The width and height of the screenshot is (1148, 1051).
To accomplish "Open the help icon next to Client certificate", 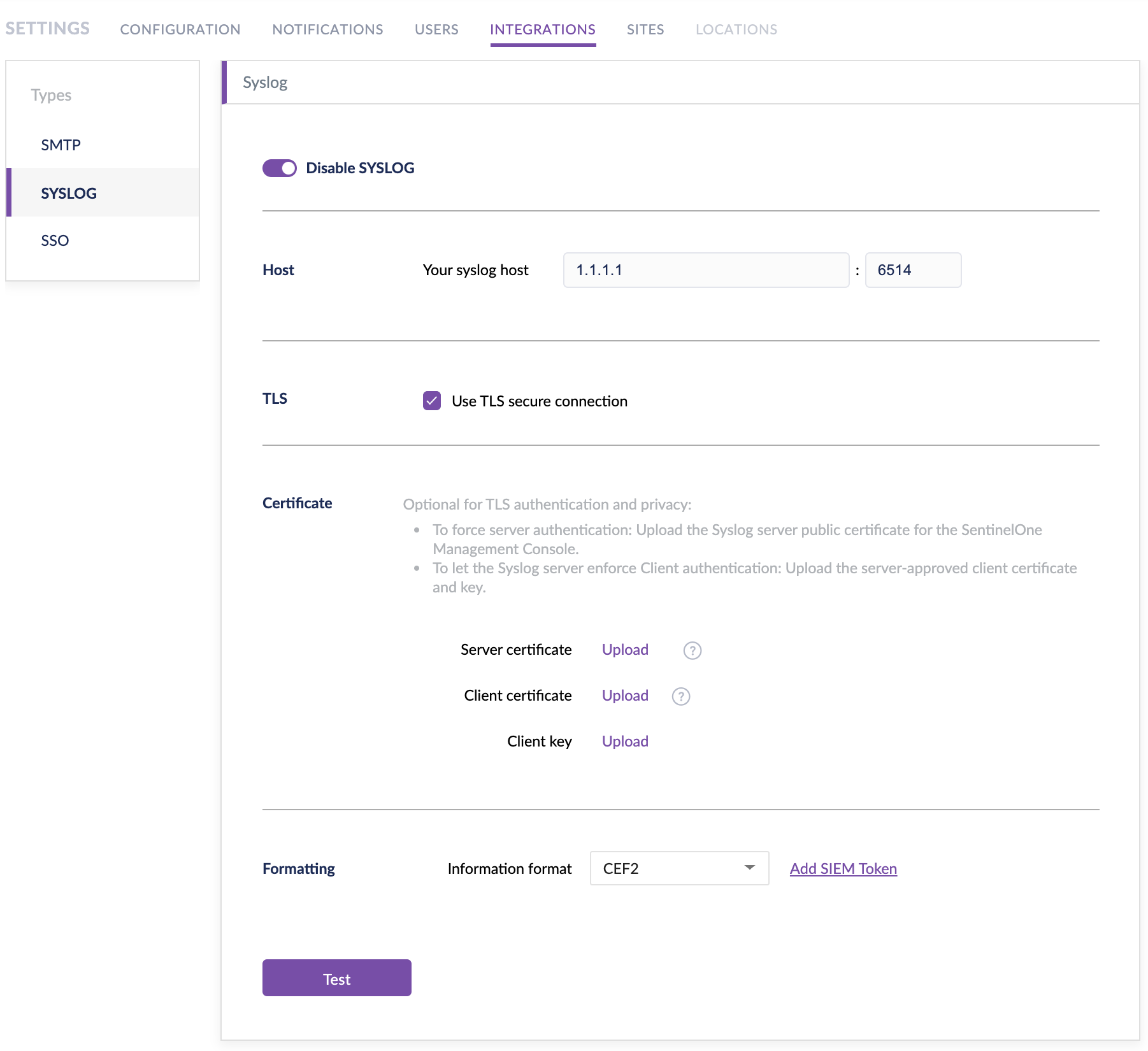I will [x=681, y=696].
